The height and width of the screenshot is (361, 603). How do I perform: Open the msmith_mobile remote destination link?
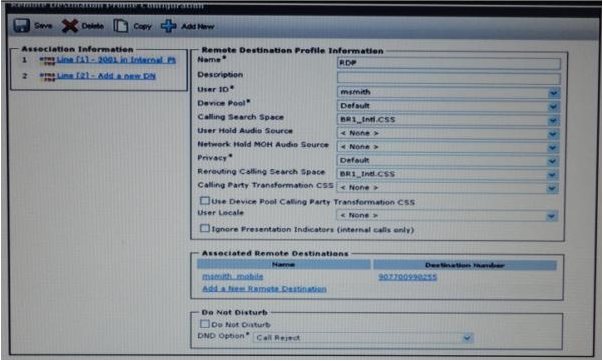[233, 276]
